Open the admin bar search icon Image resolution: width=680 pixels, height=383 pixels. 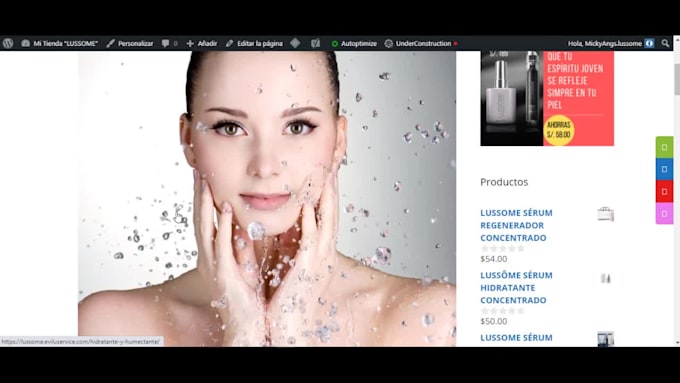(665, 43)
